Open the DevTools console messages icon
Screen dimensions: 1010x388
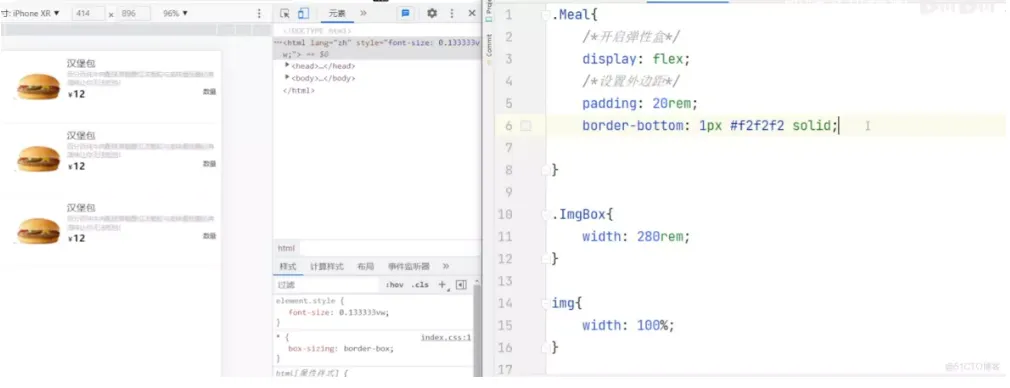[405, 14]
